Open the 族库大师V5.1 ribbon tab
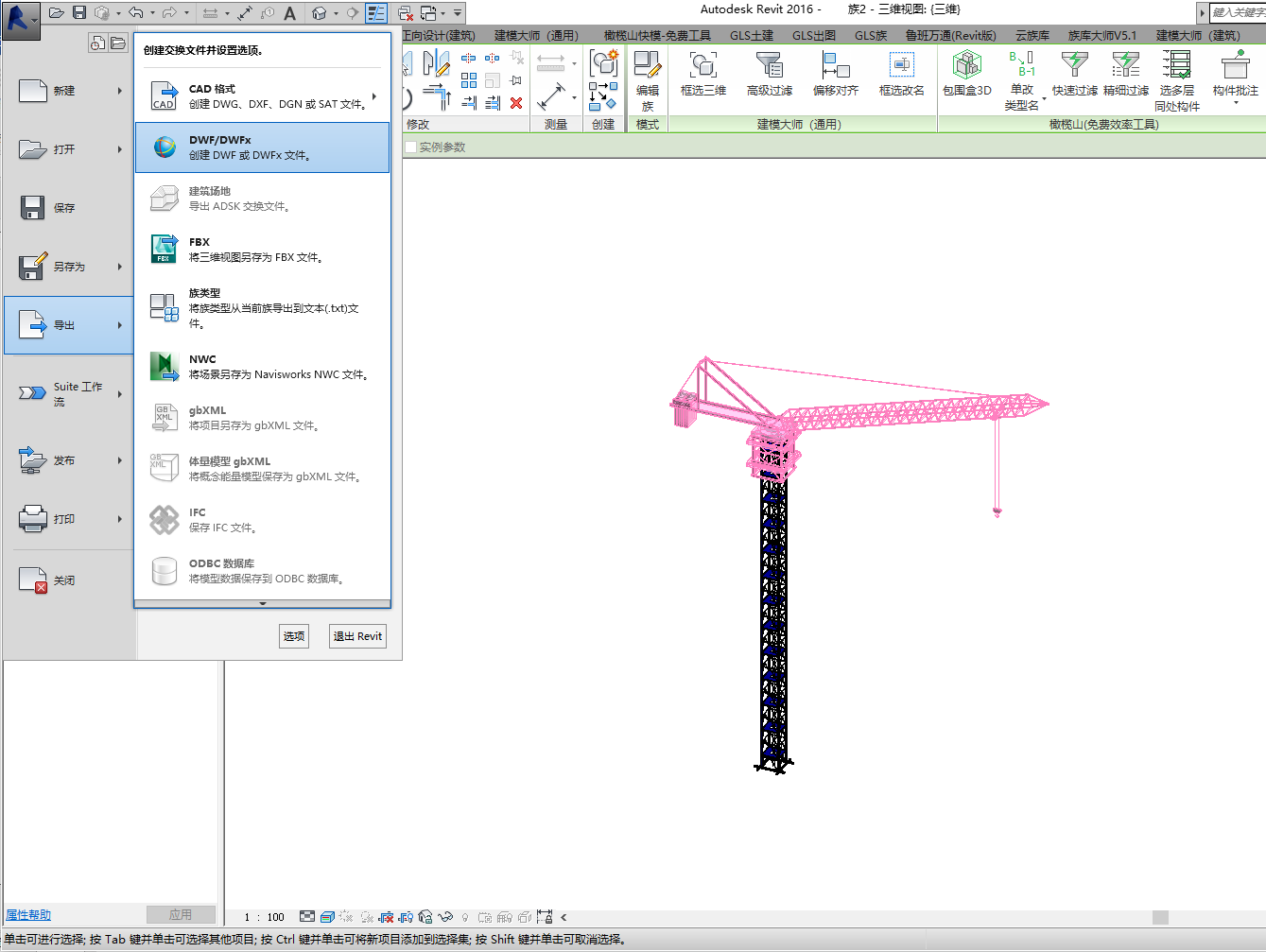Screen dimensions: 1266x952 click(1102, 36)
